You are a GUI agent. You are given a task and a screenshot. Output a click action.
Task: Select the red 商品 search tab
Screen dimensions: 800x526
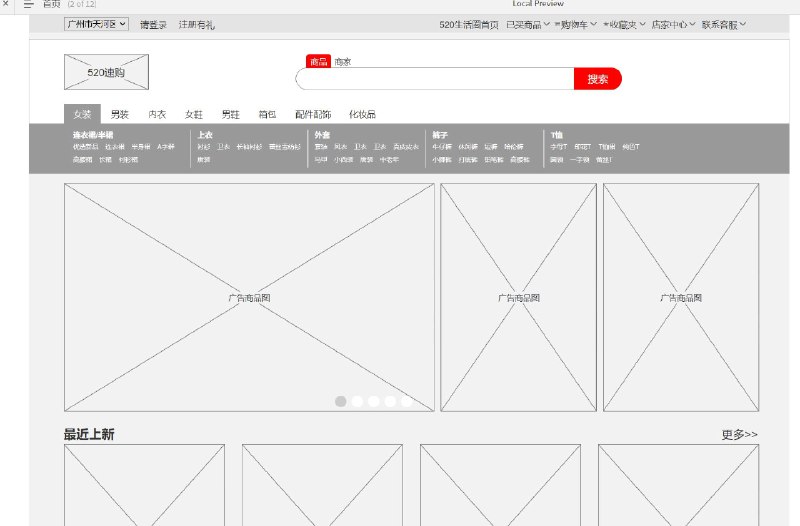318,61
